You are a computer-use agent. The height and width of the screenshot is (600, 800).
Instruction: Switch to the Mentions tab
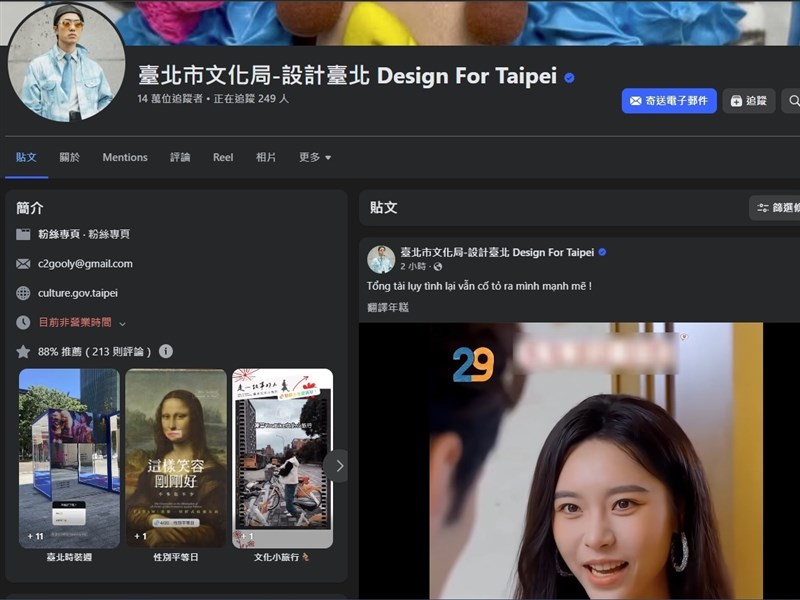point(125,157)
